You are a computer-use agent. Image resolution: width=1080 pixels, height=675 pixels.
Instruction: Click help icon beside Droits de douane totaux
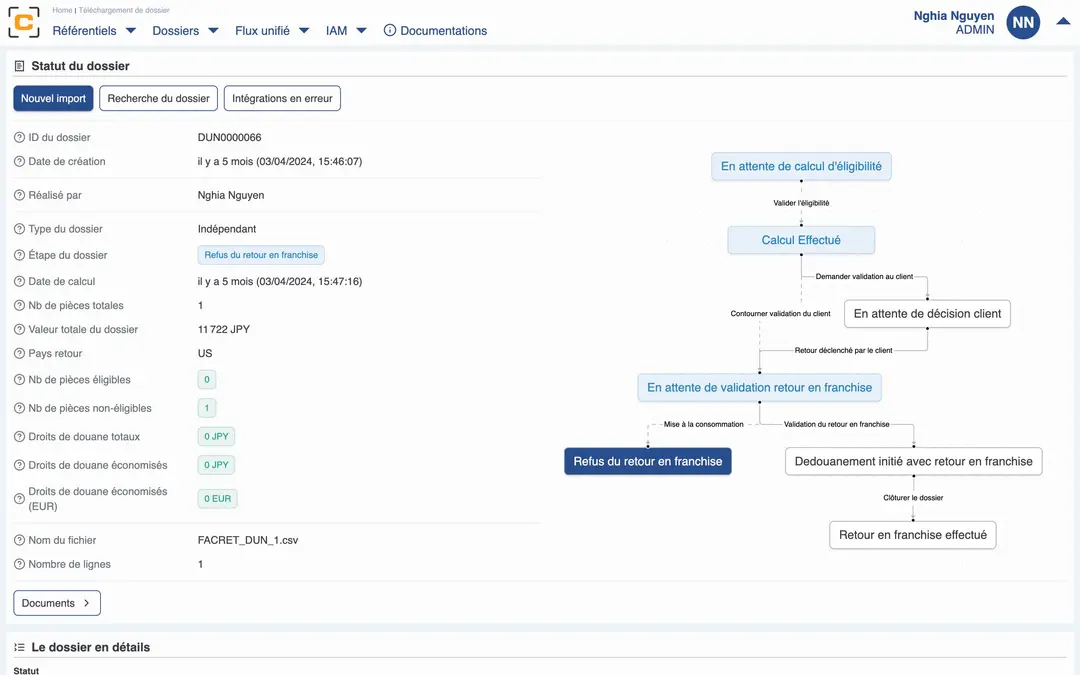tap(19, 437)
